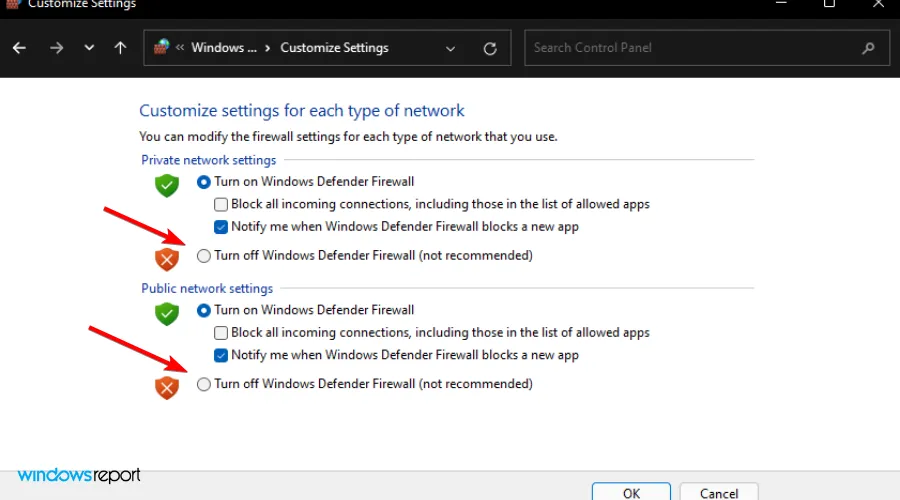This screenshot has height=500, width=900.
Task: Open the Recent locations dropdown arrow
Action: [x=89, y=48]
